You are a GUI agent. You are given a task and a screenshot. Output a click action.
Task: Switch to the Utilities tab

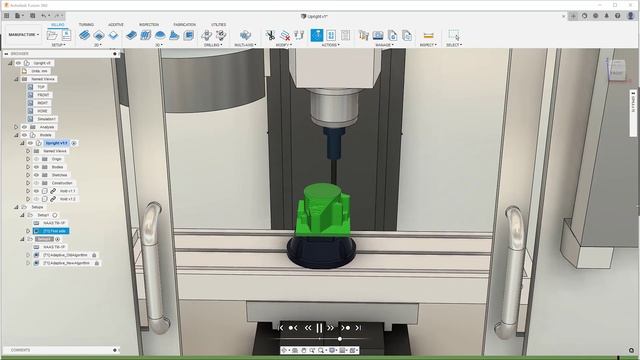[219, 25]
